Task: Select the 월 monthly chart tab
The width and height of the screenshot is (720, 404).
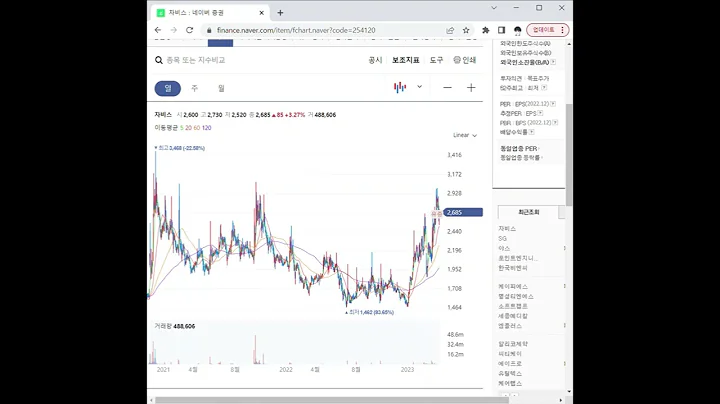Action: [221, 88]
